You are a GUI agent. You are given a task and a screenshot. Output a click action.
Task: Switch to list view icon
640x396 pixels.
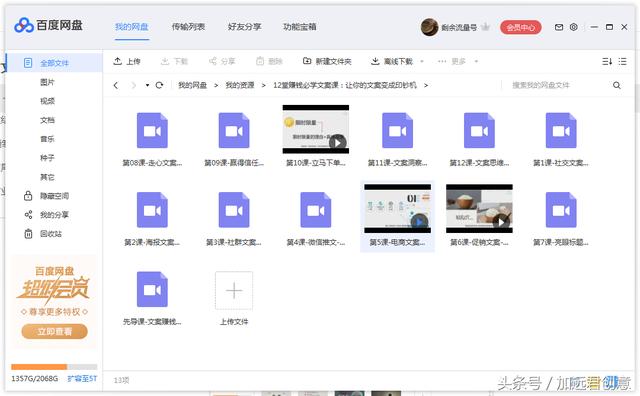pos(622,61)
